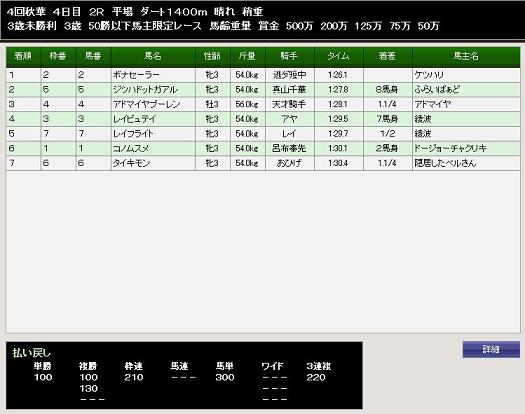The width and height of the screenshot is (525, 414).
Task: Click the 騎手 column header
Action: tap(289, 56)
